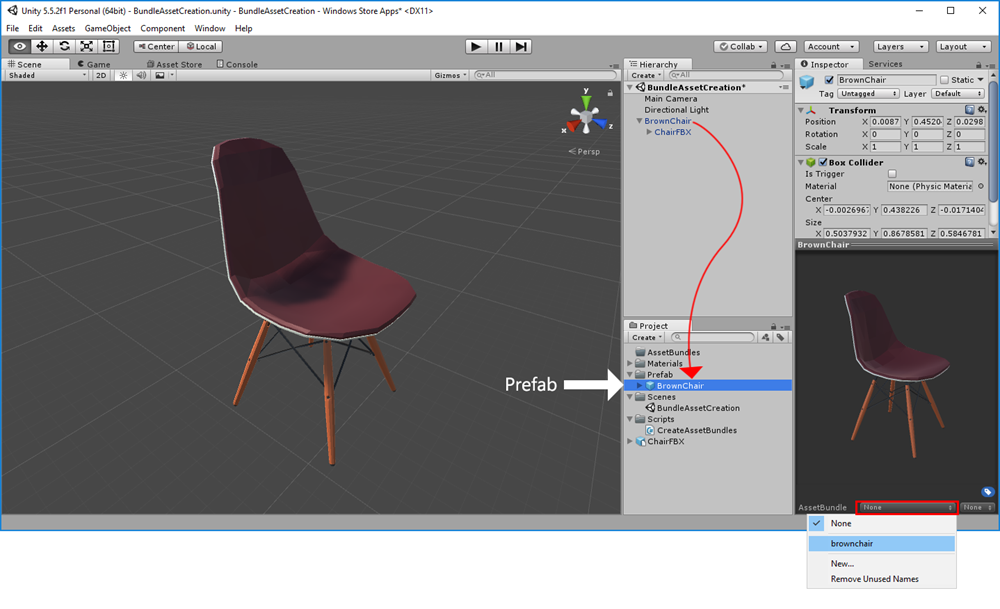Open the File menu
1000x609 pixels.
(13, 28)
